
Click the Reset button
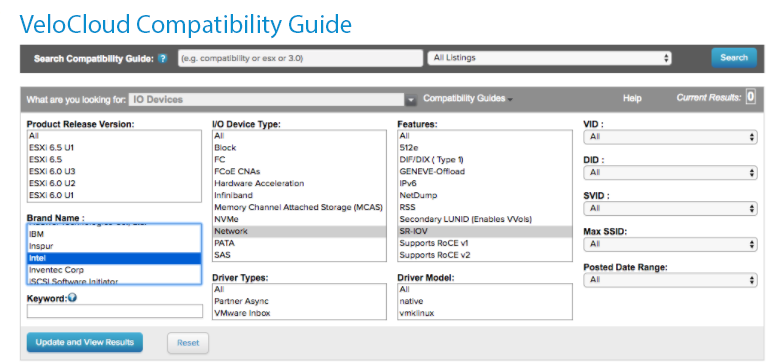(x=188, y=343)
